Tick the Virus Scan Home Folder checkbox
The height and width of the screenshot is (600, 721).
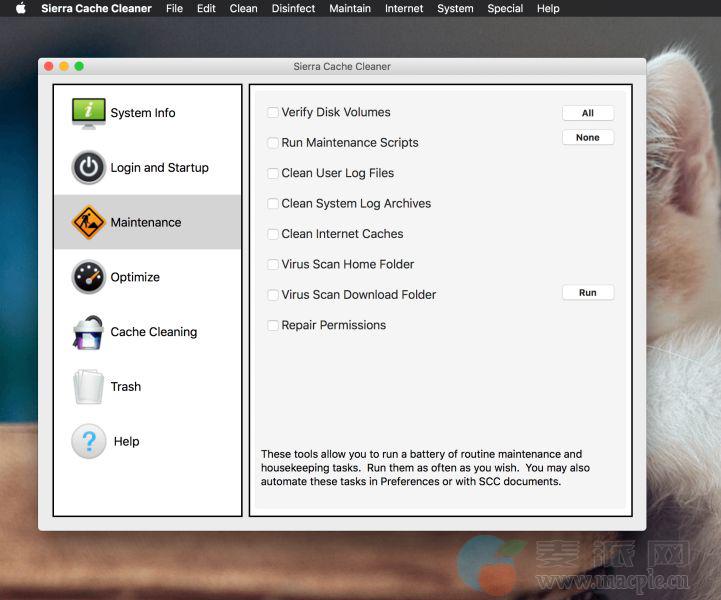[x=273, y=265]
